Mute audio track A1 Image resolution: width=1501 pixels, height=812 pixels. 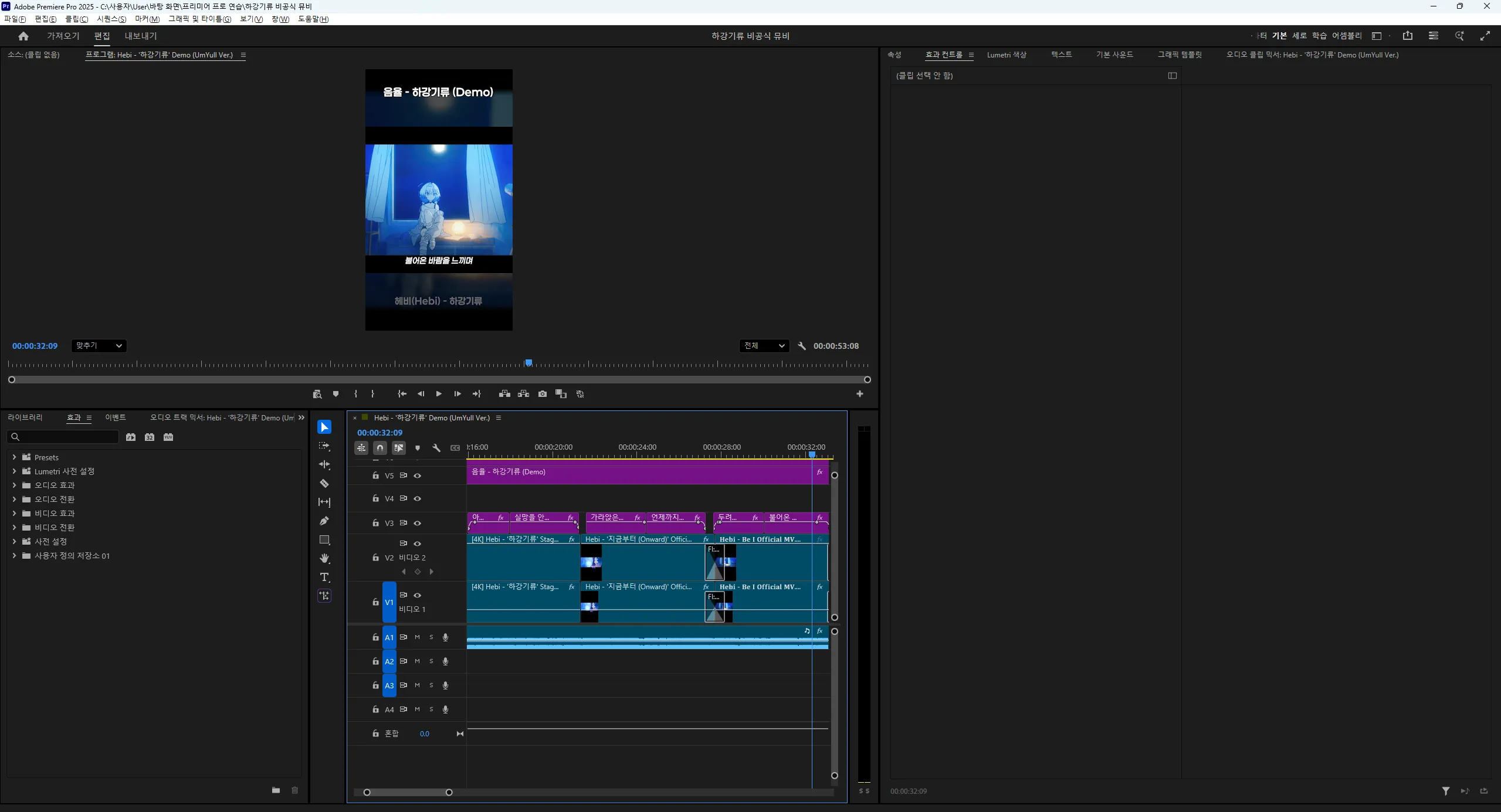click(417, 637)
